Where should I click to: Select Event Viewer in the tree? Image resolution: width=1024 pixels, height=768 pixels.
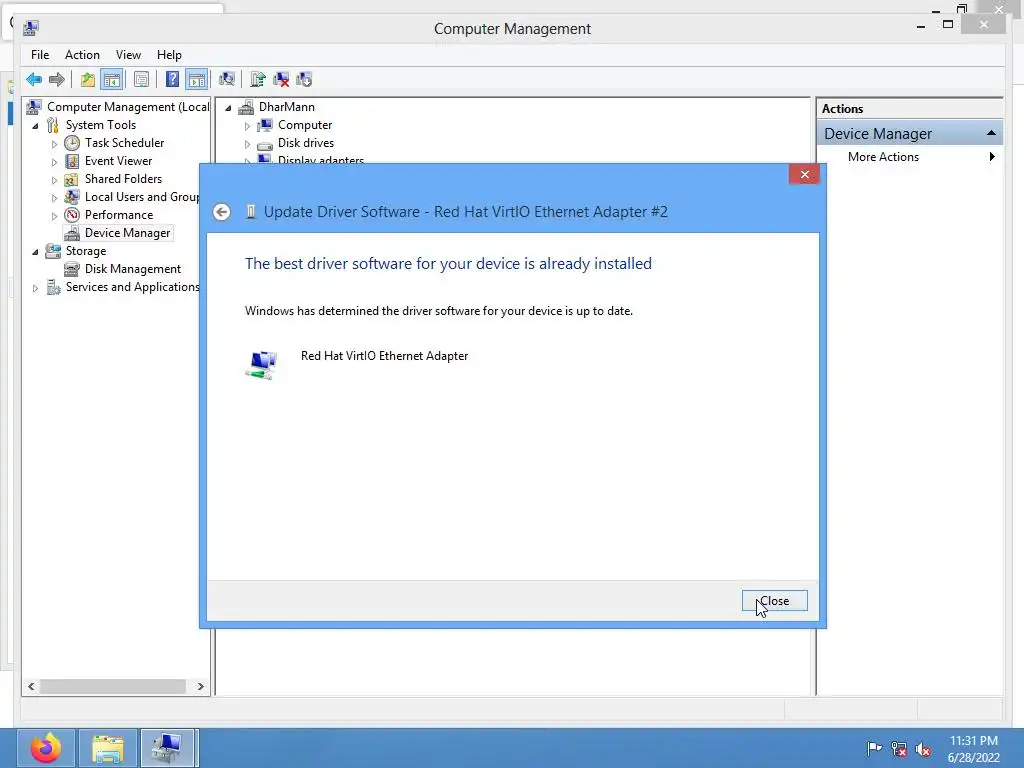click(118, 161)
